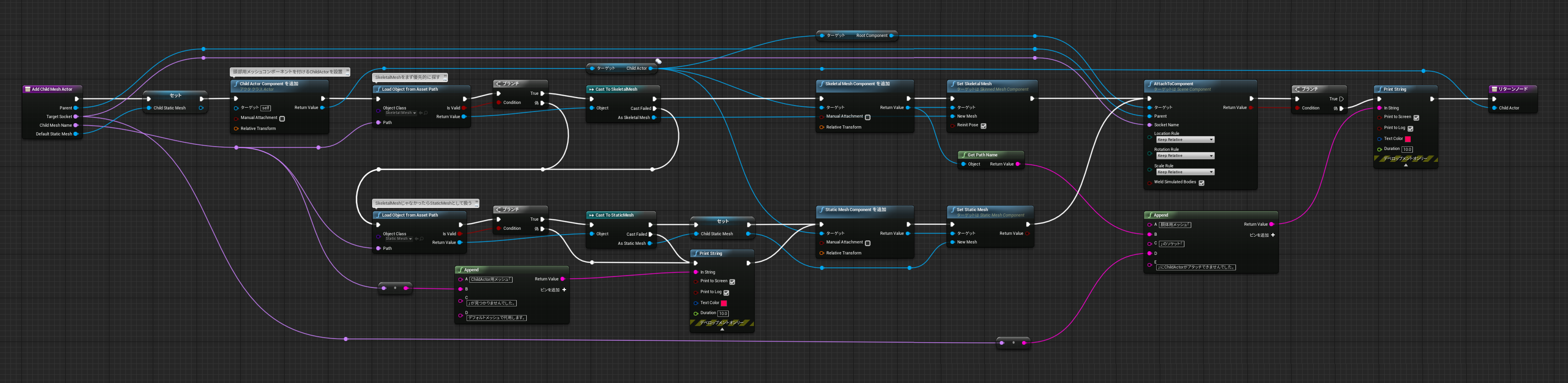
Task: Toggle Manual Attachment on Skeletal Mesh Component node
Action: [x=867, y=118]
